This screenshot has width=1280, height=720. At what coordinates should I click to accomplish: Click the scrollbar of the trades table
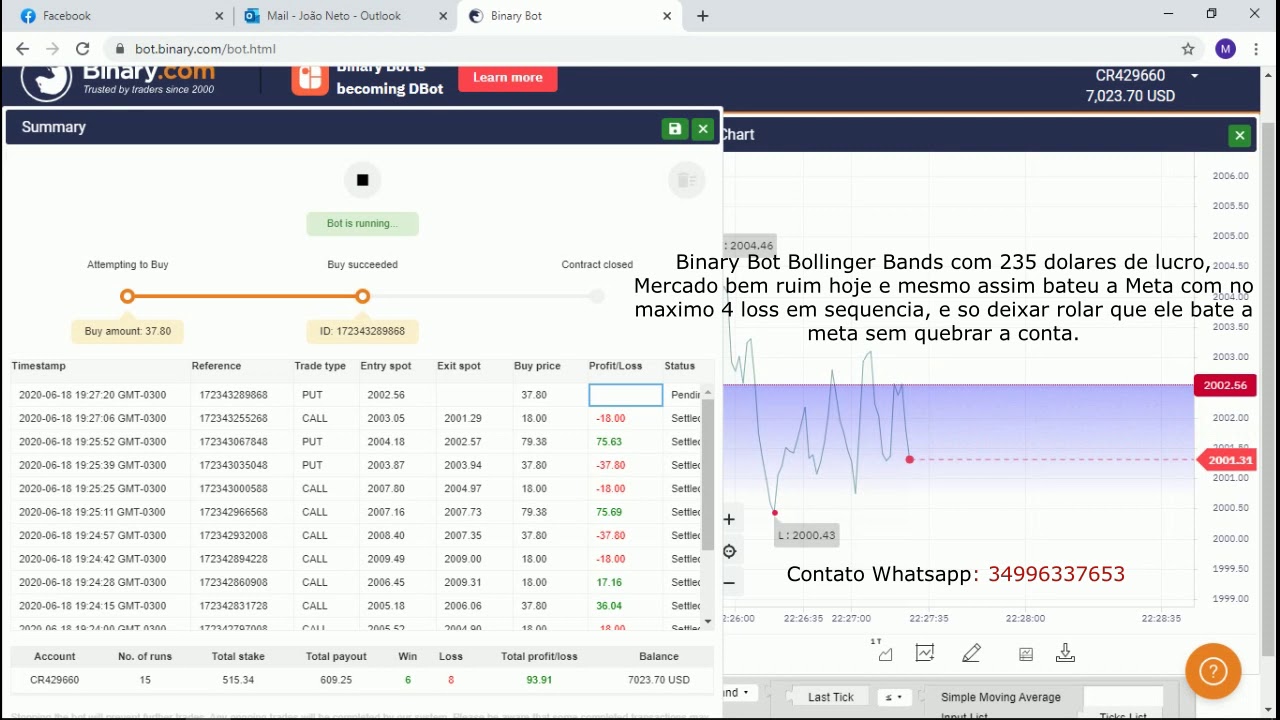click(x=708, y=474)
